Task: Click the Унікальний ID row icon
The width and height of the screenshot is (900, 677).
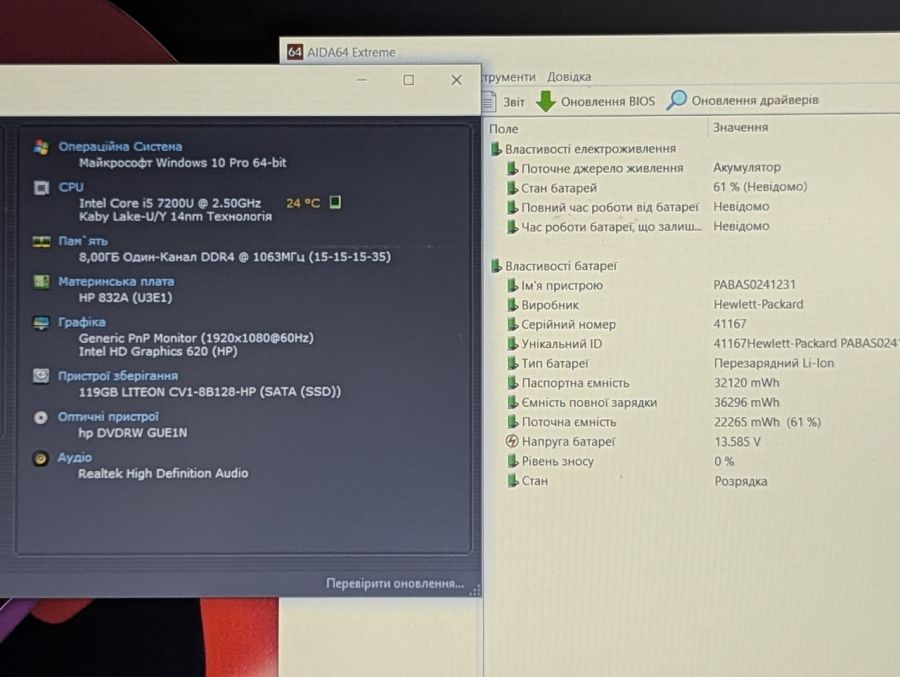Action: [x=513, y=344]
